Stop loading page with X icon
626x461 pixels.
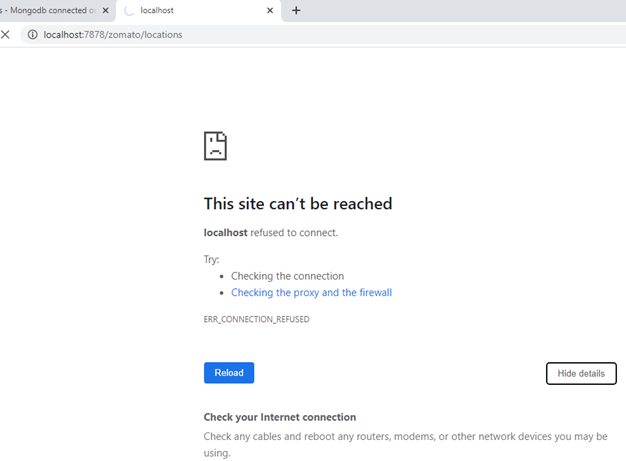5,35
